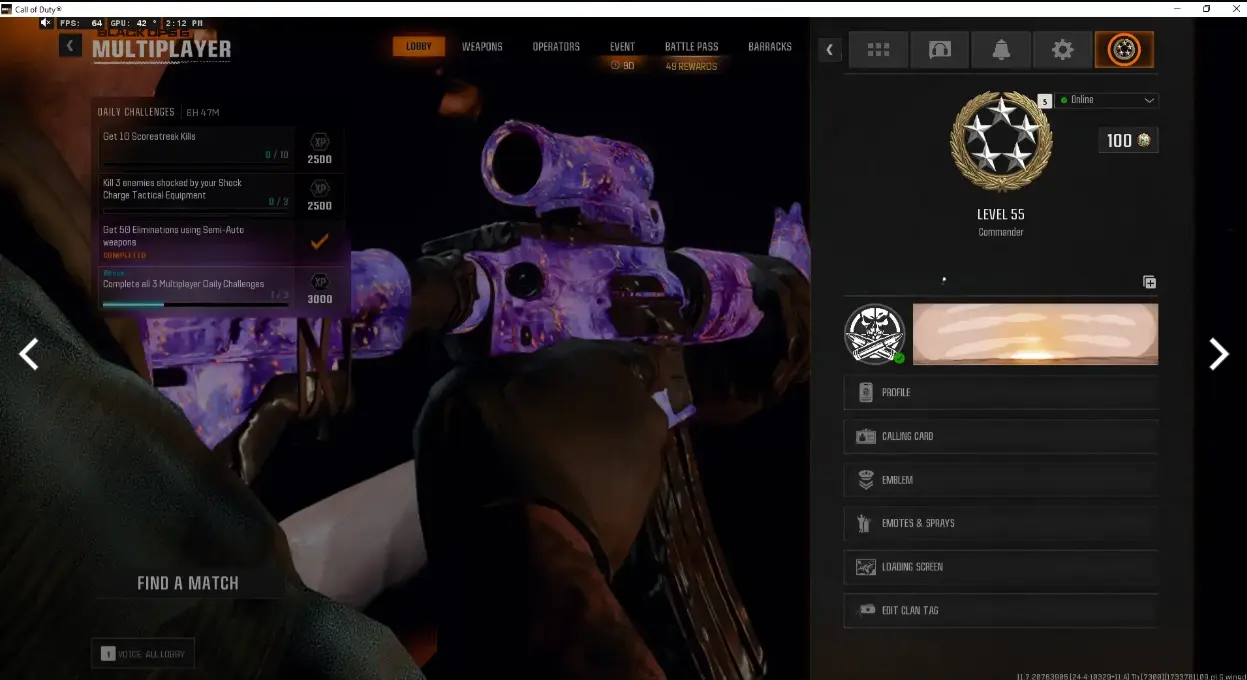This screenshot has height=680, width=1247.
Task: Open the notifications bell icon
Action: [1001, 50]
